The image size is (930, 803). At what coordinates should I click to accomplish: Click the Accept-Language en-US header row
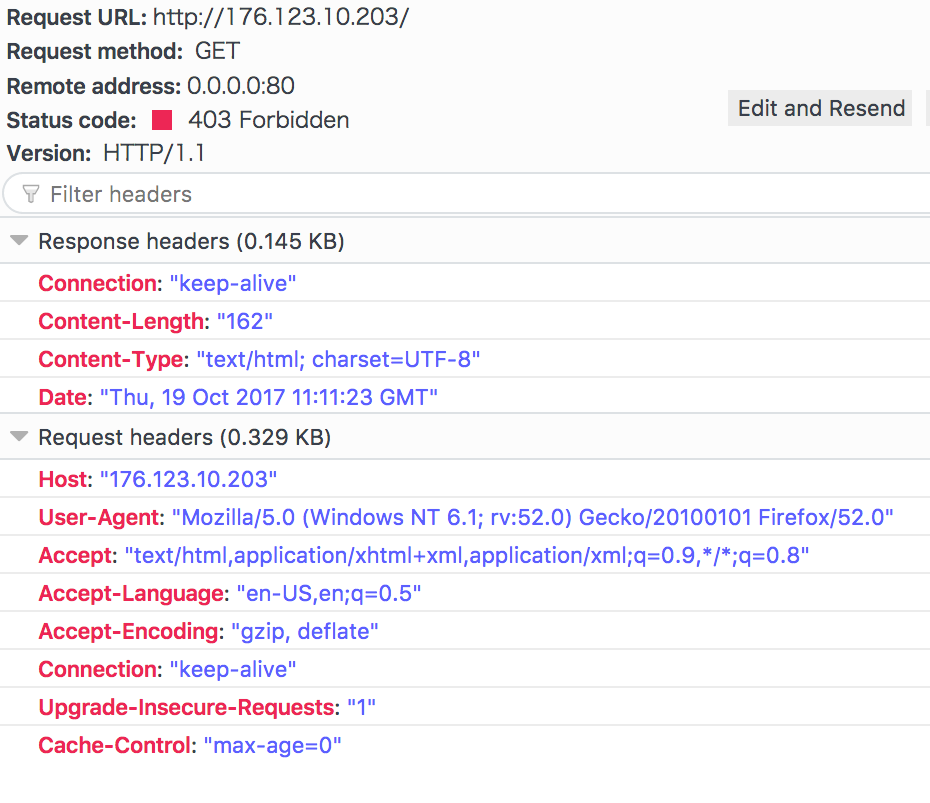click(x=465, y=592)
